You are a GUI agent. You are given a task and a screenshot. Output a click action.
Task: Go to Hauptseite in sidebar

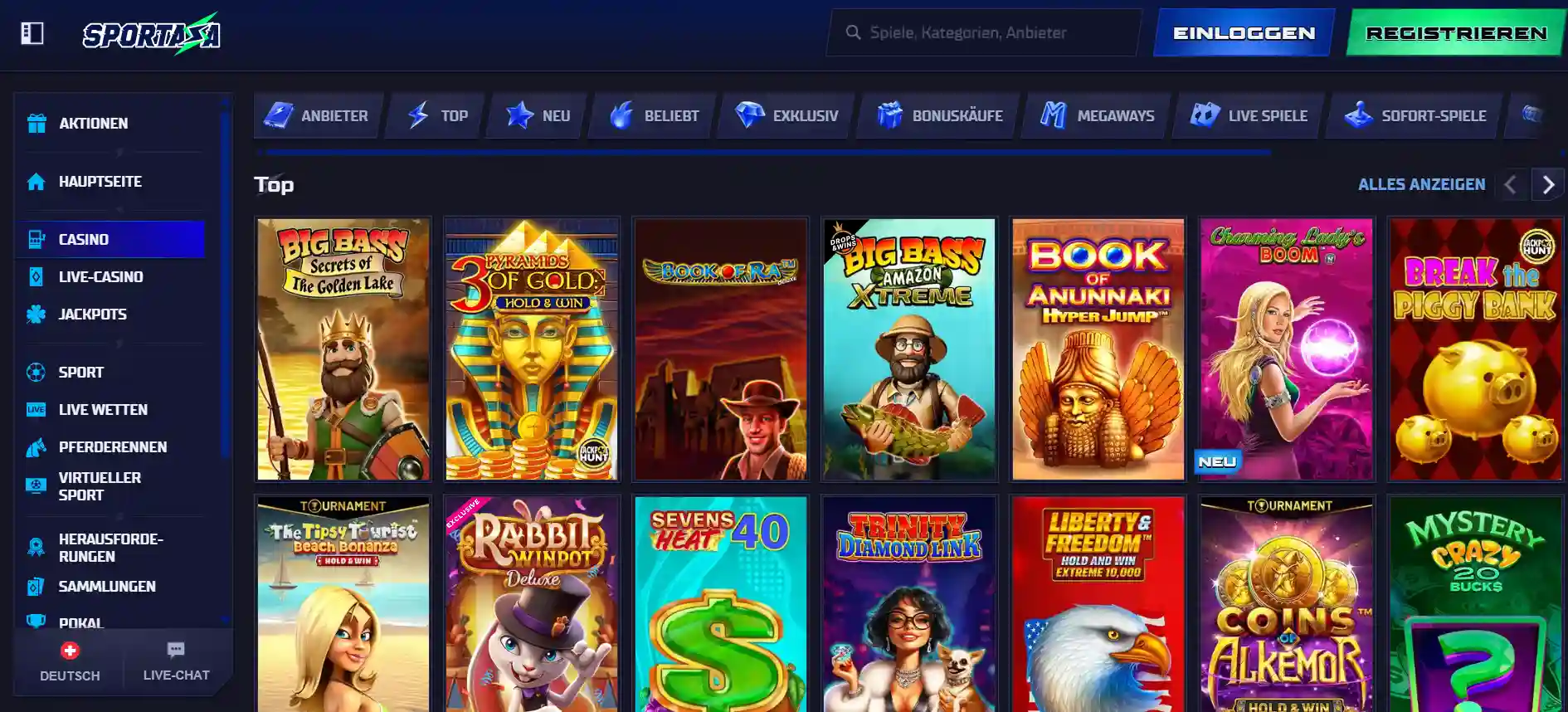click(x=110, y=181)
